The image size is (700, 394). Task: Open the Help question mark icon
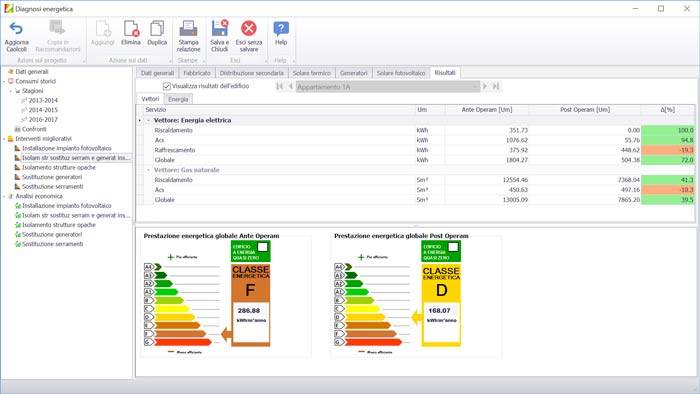[x=281, y=29]
